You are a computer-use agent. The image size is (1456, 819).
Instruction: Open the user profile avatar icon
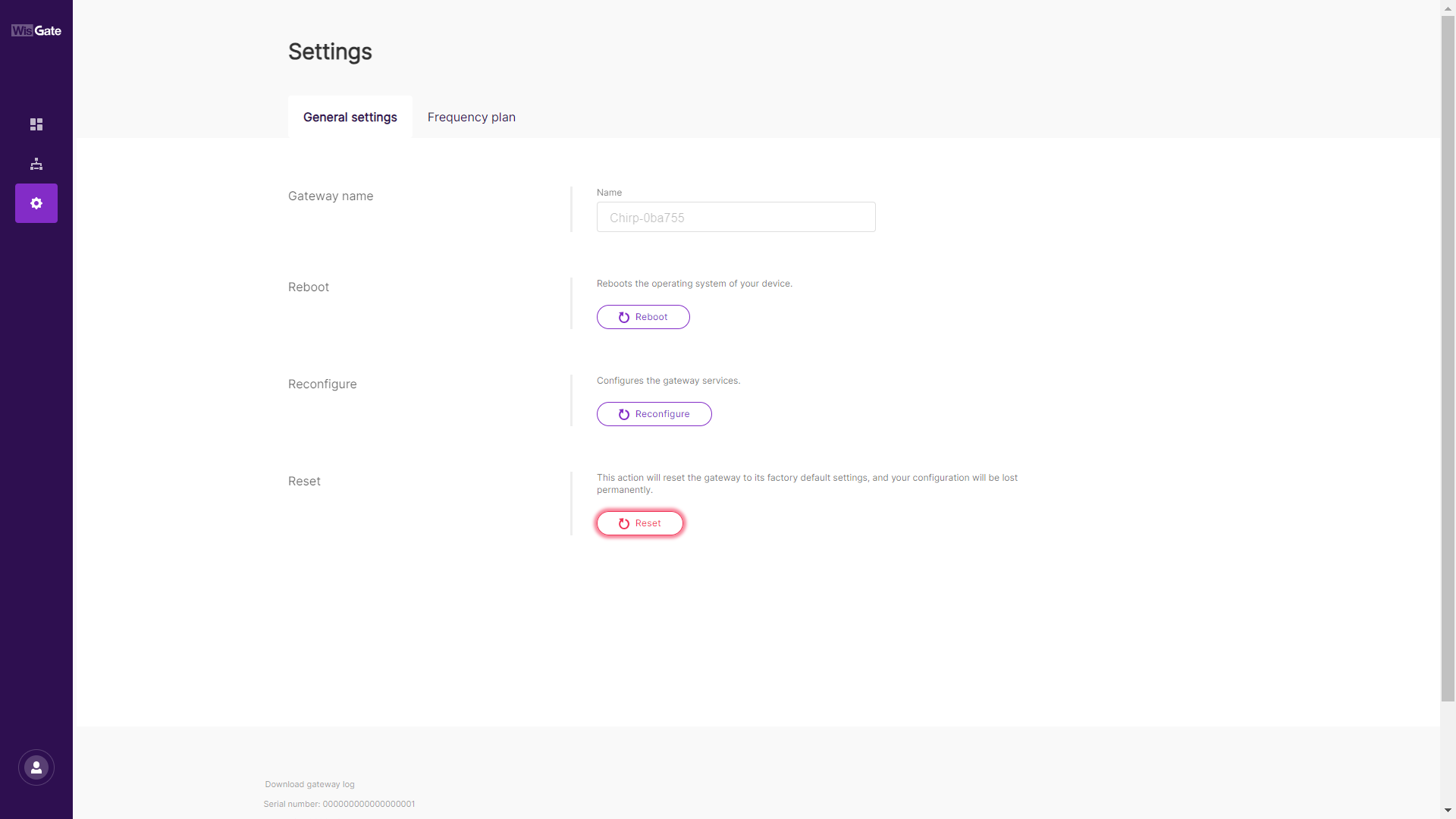tap(36, 767)
